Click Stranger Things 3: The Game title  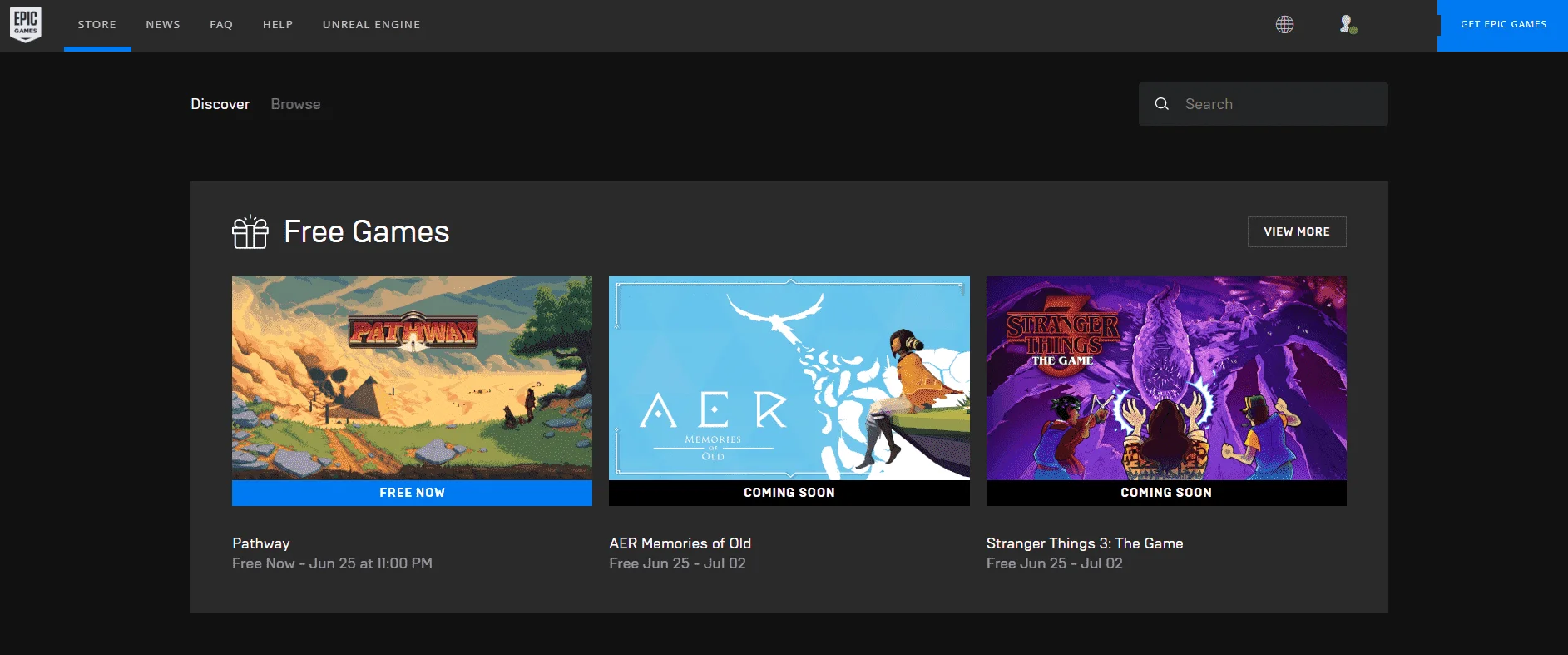point(1085,543)
